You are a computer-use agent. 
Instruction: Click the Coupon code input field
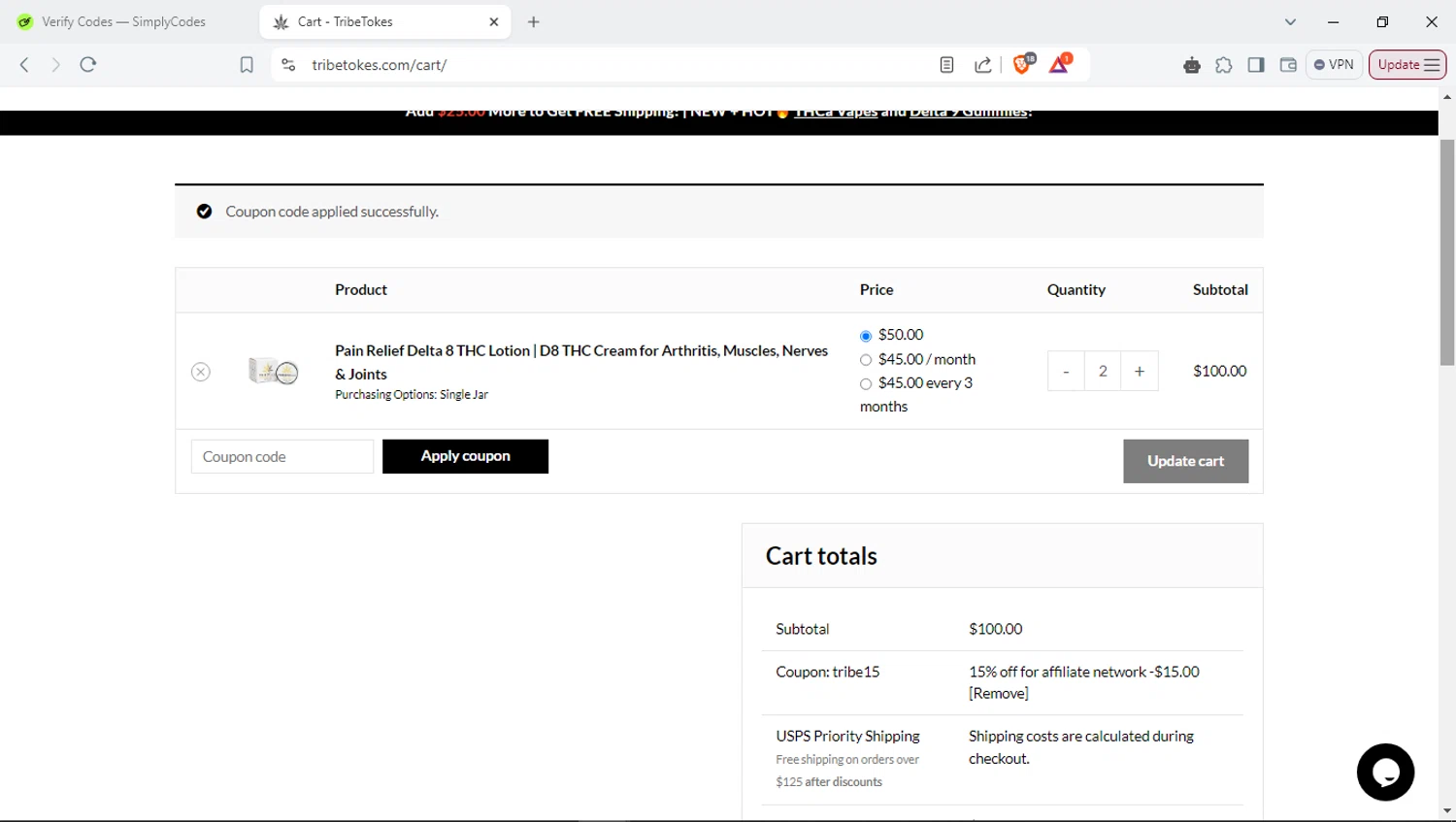[282, 457]
